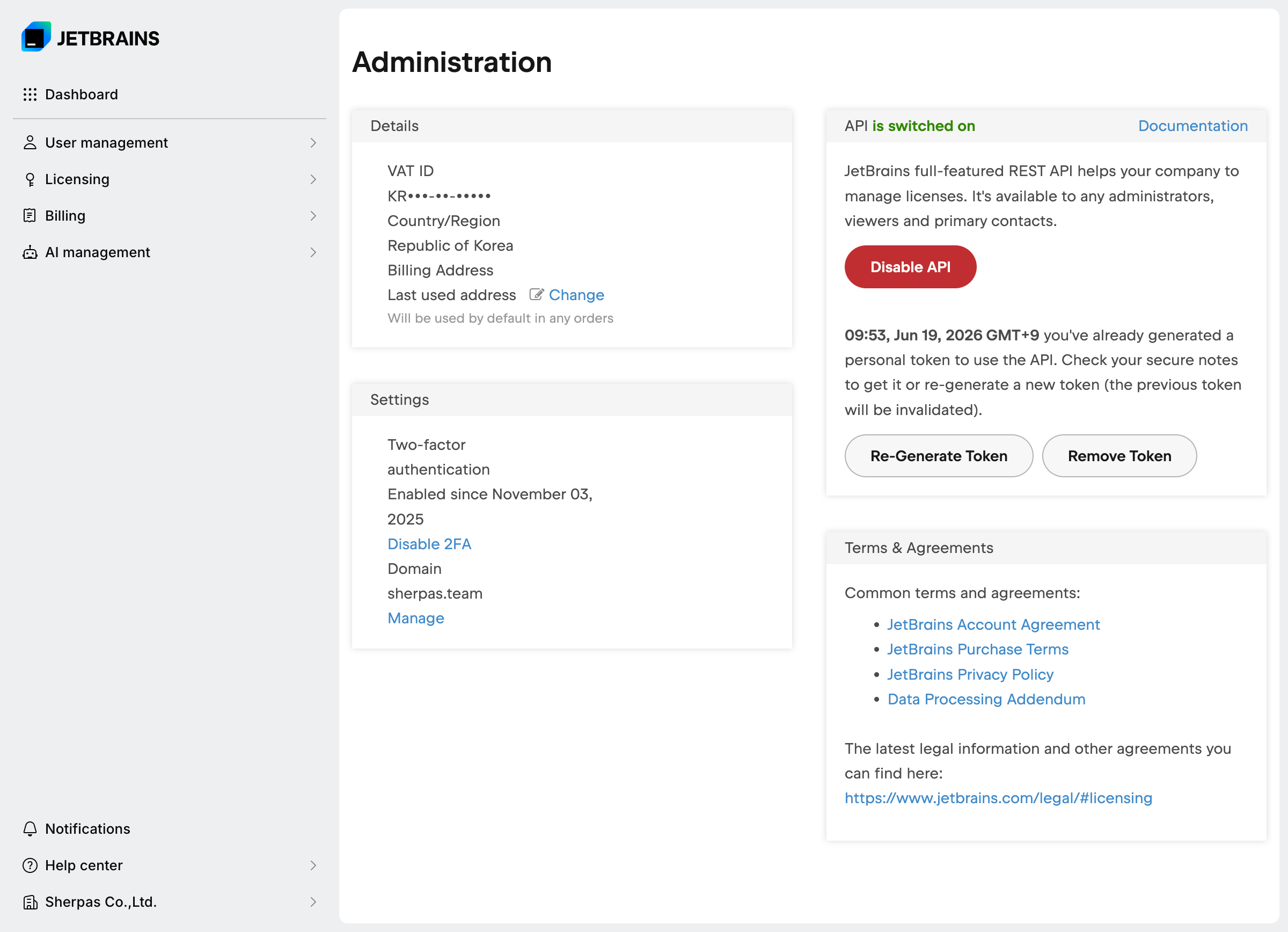The image size is (1288, 932).
Task: Click "Will be used by default" note
Action: click(500, 318)
